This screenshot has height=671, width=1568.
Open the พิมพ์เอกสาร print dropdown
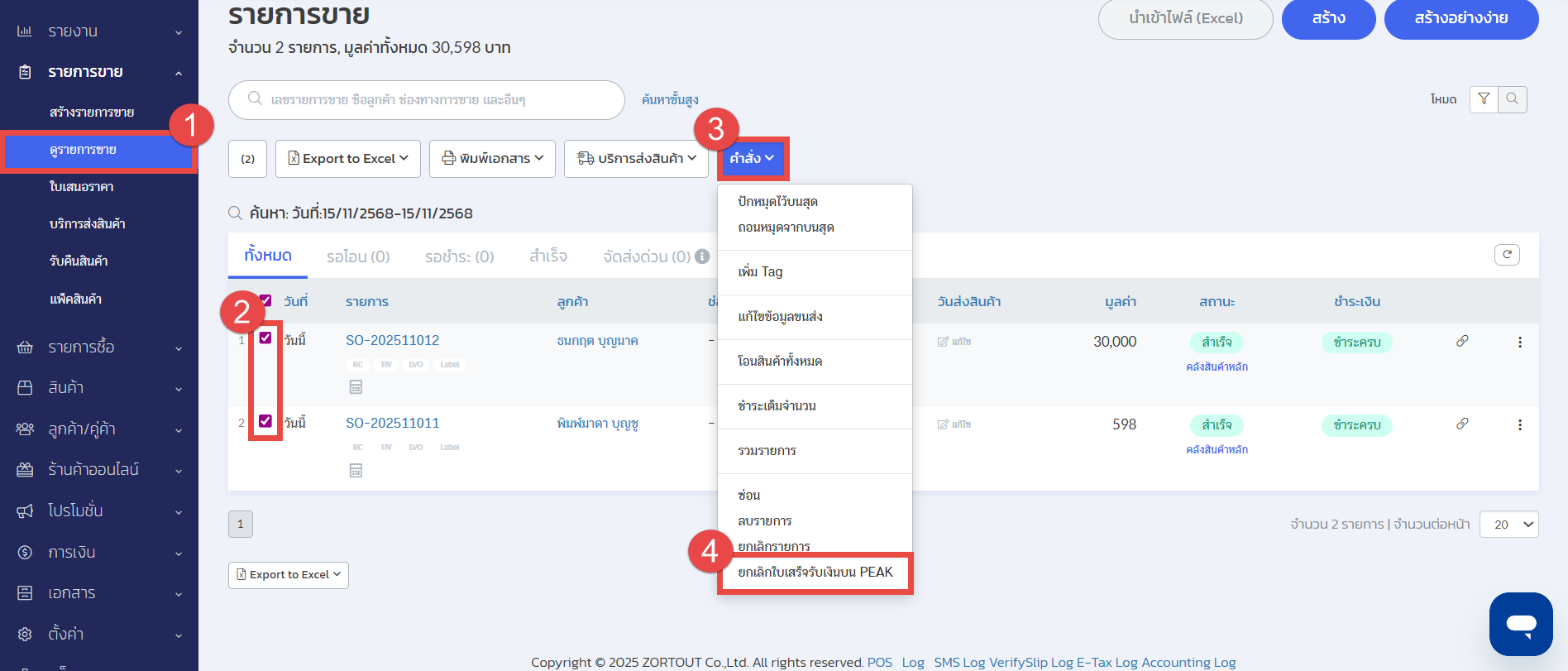pyautogui.click(x=492, y=158)
